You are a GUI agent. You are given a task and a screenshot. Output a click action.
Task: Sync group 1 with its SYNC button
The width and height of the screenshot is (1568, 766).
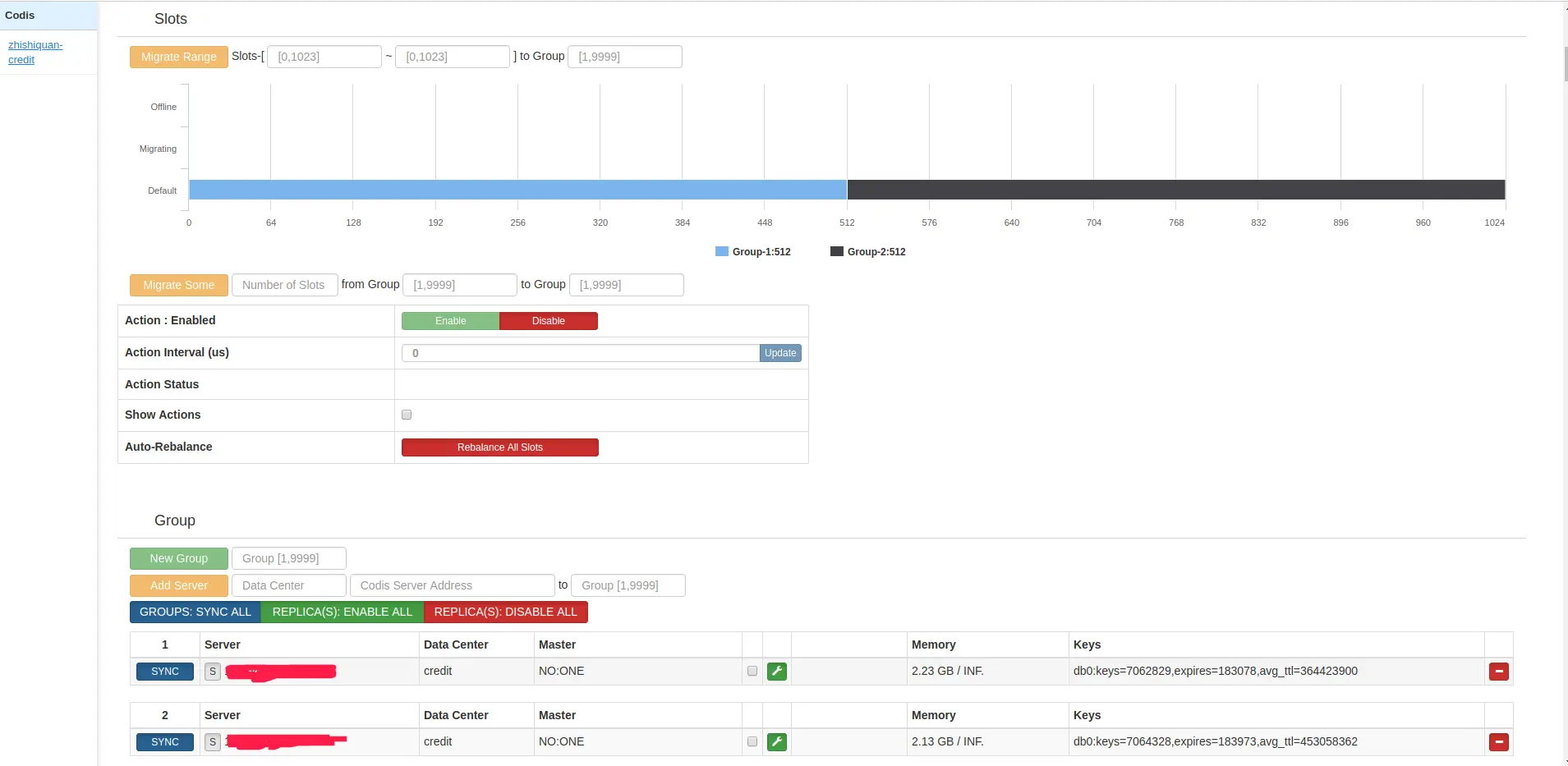[165, 672]
